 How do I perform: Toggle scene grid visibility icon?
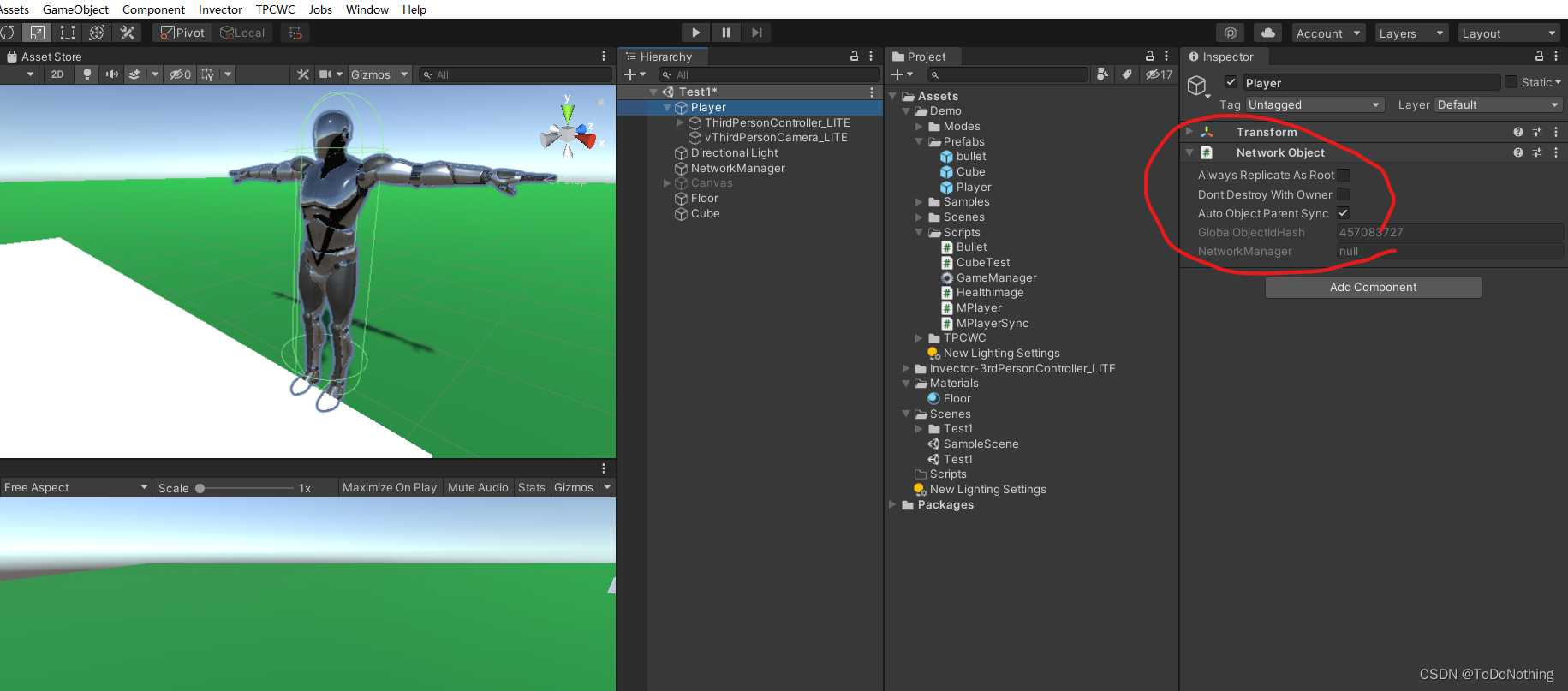[x=207, y=74]
